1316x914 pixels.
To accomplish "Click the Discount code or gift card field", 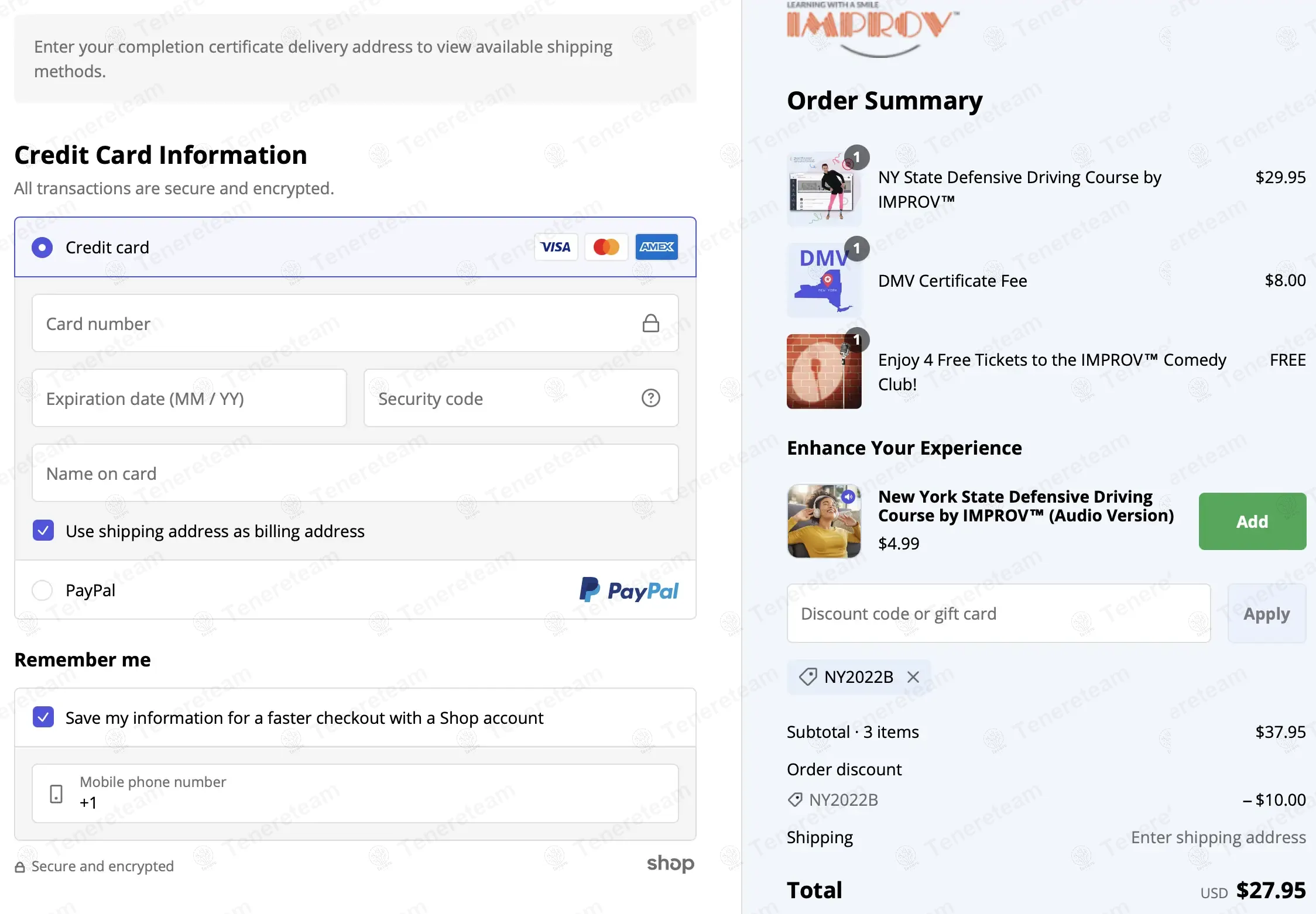I will coord(998,614).
